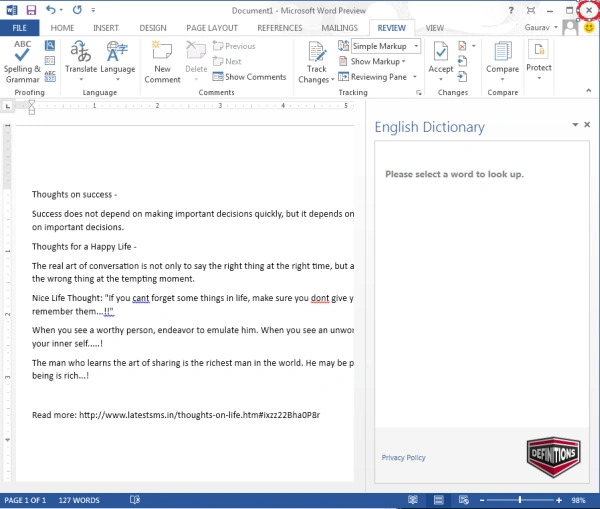Open Ribbon Display Options icon
600x509 pixels.
tap(531, 10)
